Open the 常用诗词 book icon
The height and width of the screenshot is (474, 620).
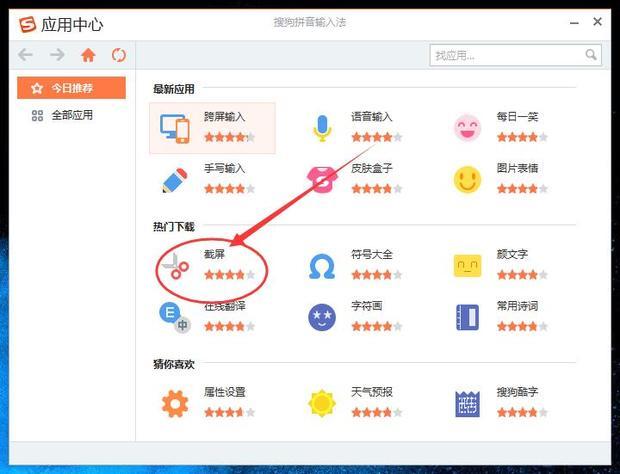pyautogui.click(x=467, y=317)
